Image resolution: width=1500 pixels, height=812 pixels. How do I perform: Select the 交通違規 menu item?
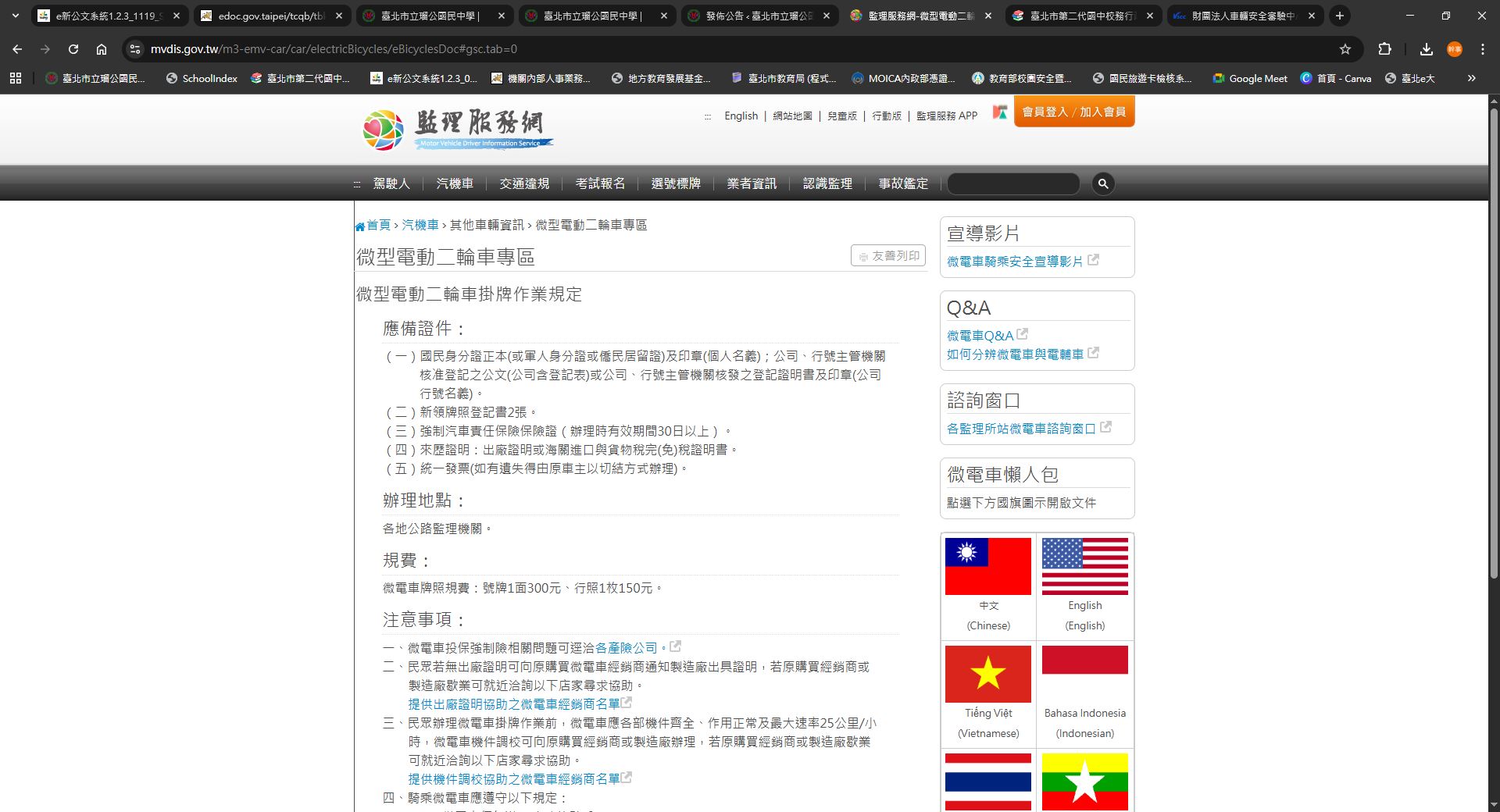[x=524, y=183]
